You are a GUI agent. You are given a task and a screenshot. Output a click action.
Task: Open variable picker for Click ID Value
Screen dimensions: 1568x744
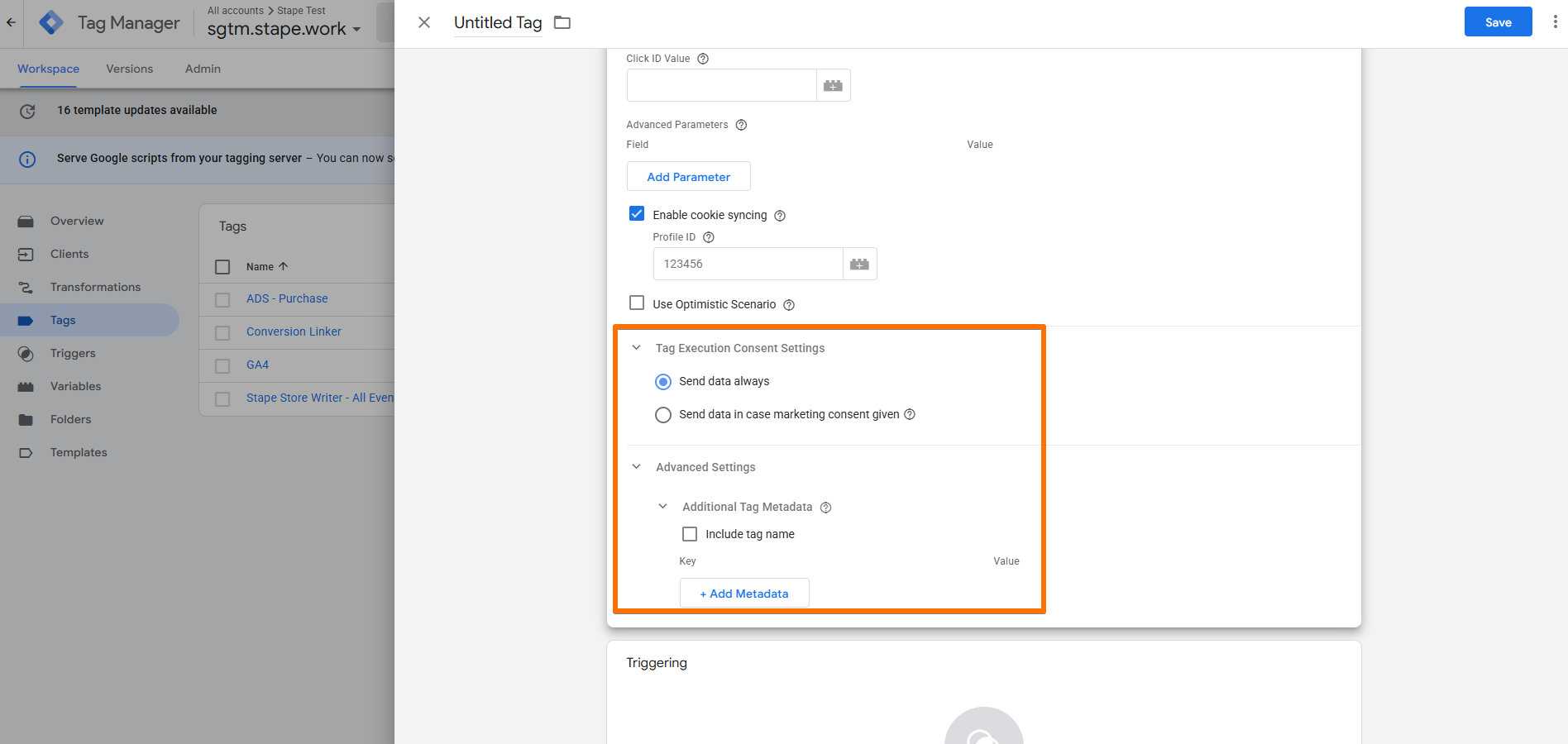point(833,85)
